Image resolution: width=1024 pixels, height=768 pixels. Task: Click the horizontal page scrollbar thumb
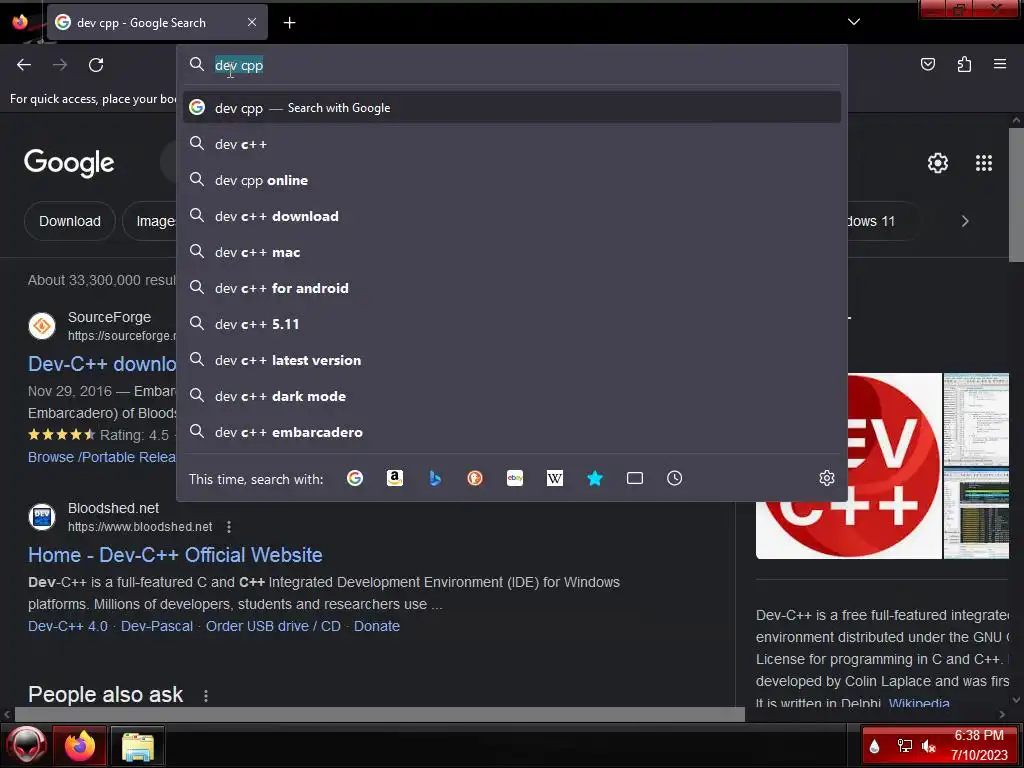[379, 714]
